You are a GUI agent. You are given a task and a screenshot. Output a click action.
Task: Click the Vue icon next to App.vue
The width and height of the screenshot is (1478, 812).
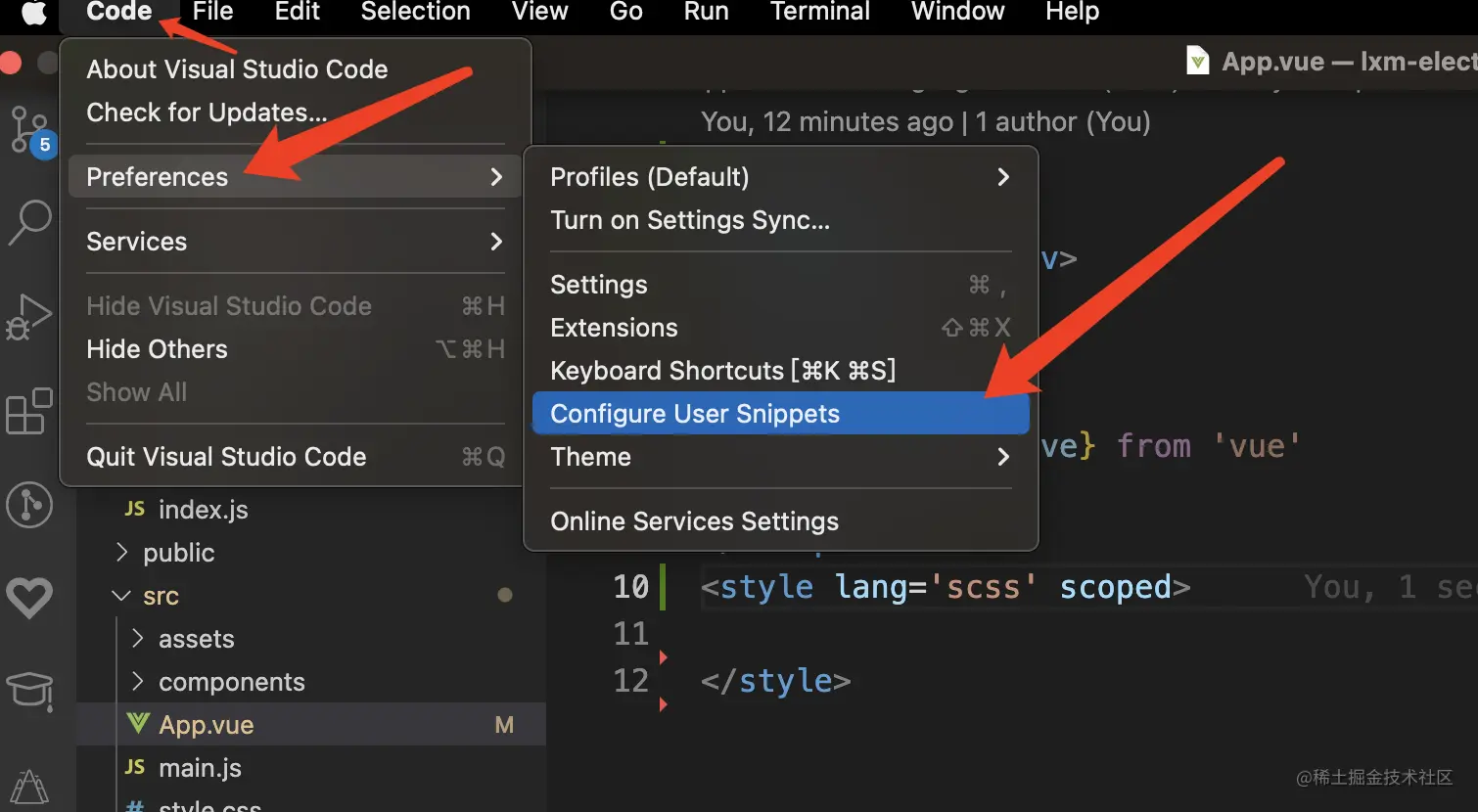point(138,724)
